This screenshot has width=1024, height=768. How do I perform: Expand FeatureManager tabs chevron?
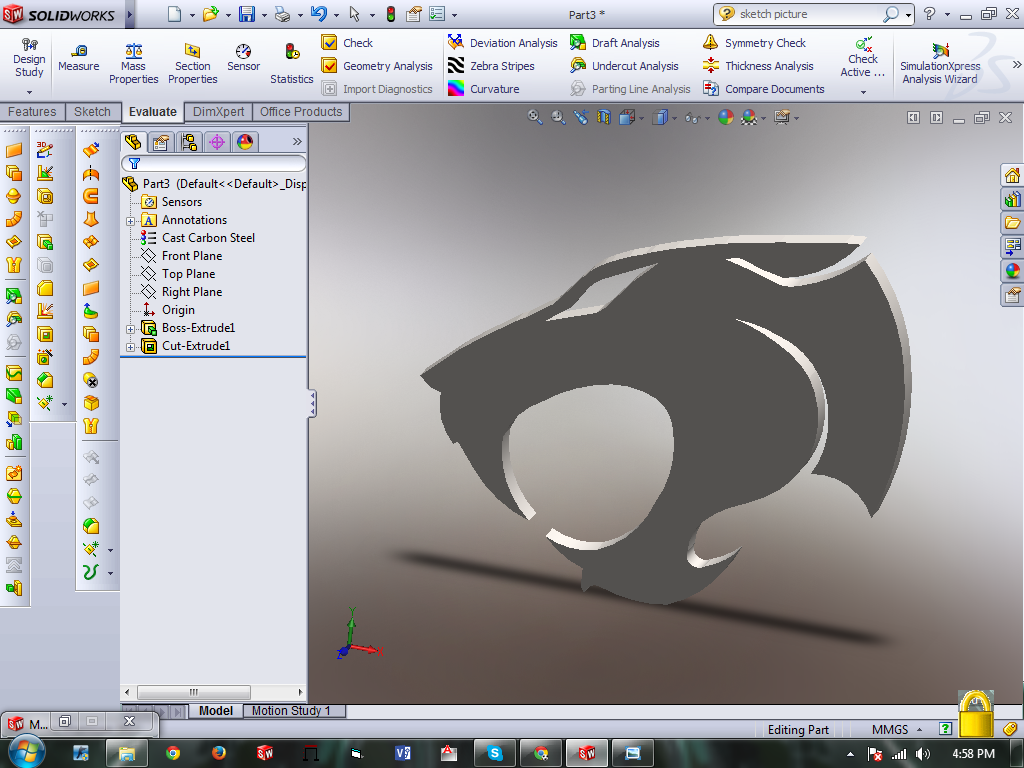(297, 142)
